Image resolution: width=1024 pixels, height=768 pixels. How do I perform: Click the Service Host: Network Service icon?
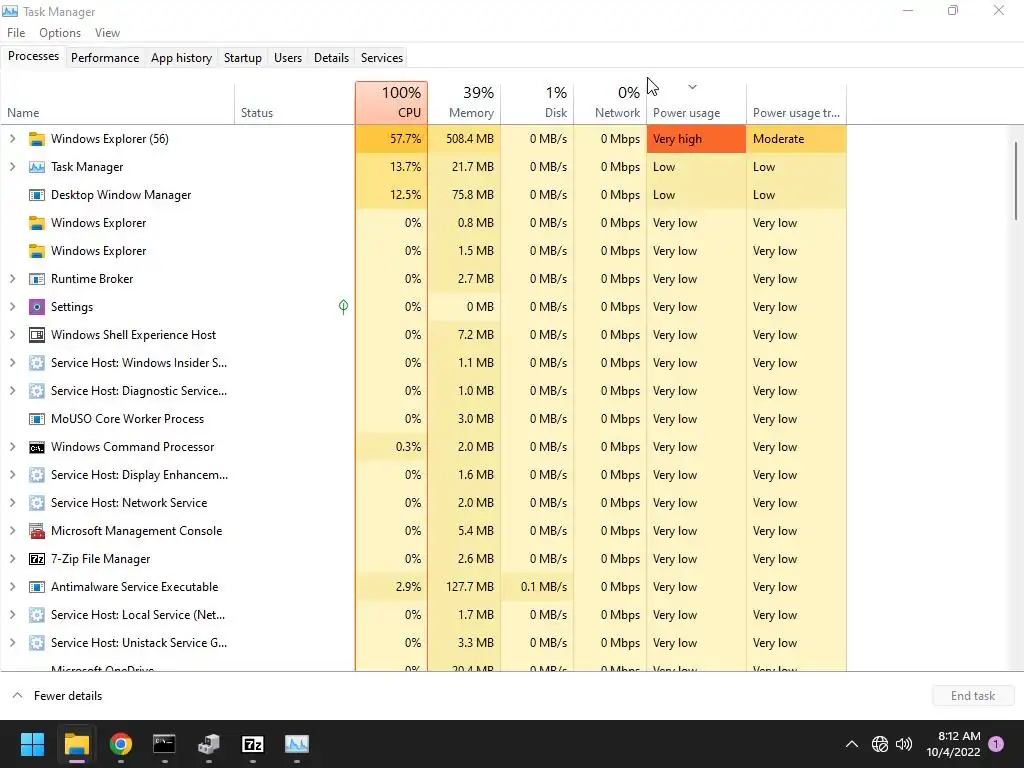[37, 503]
